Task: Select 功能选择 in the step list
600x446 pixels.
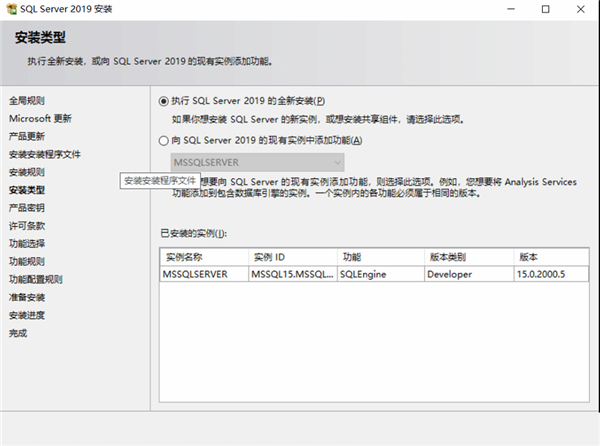Action: [27, 244]
